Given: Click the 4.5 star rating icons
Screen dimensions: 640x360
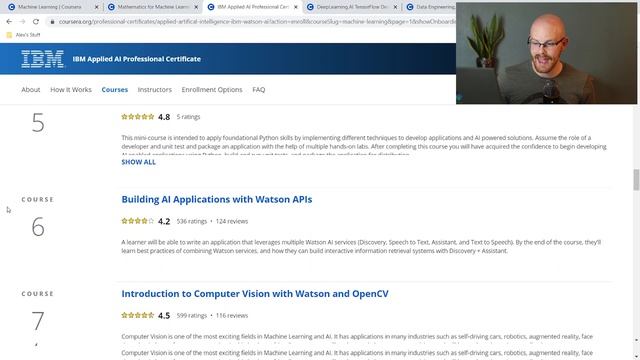Looking at the screenshot, I should pyautogui.click(x=138, y=316).
